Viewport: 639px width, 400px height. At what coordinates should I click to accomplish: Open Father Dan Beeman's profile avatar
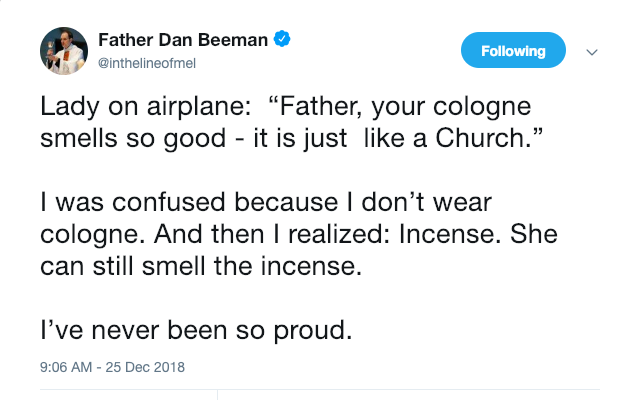[x=64, y=51]
